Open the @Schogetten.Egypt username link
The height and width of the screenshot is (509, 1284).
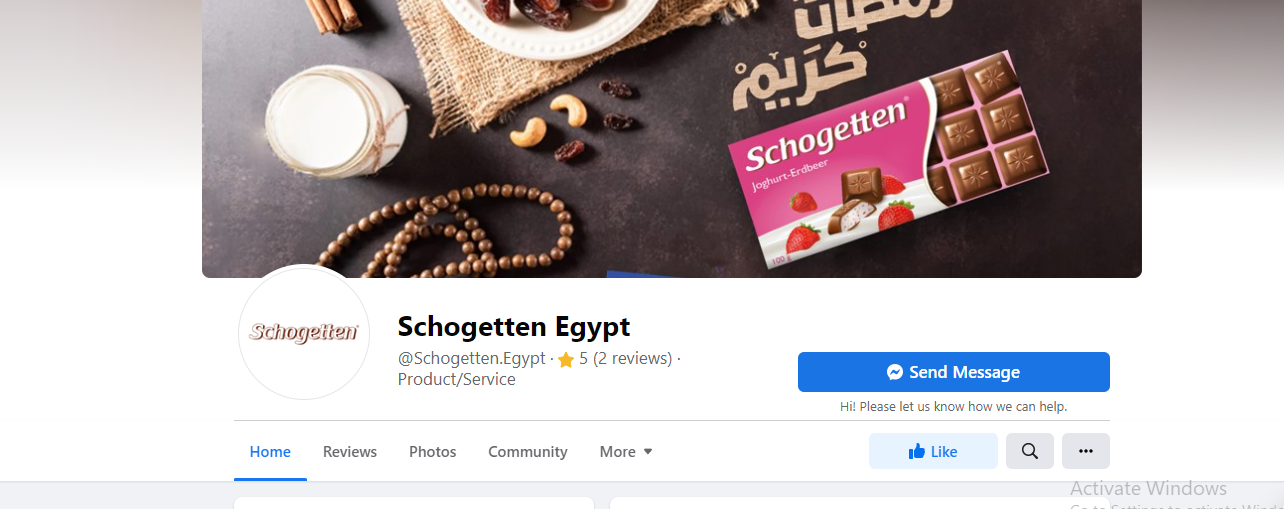click(472, 358)
